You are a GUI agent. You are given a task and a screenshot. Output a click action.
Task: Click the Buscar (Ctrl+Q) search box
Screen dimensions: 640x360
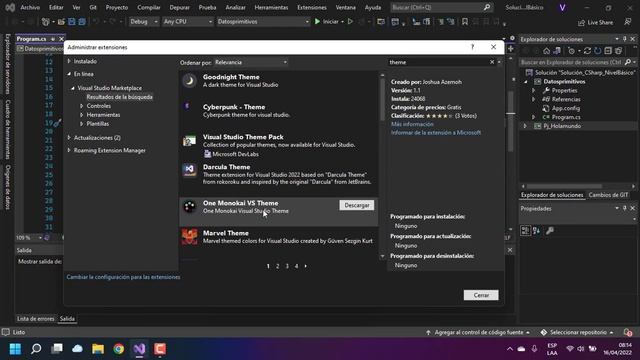tap(441, 7)
